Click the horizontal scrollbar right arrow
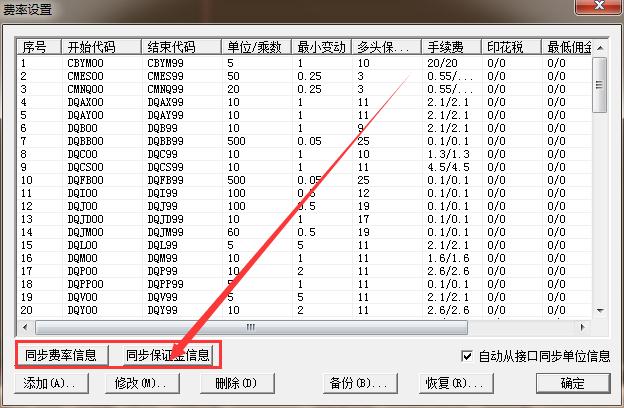This screenshot has height=408, width=624. pyautogui.click(x=584, y=327)
